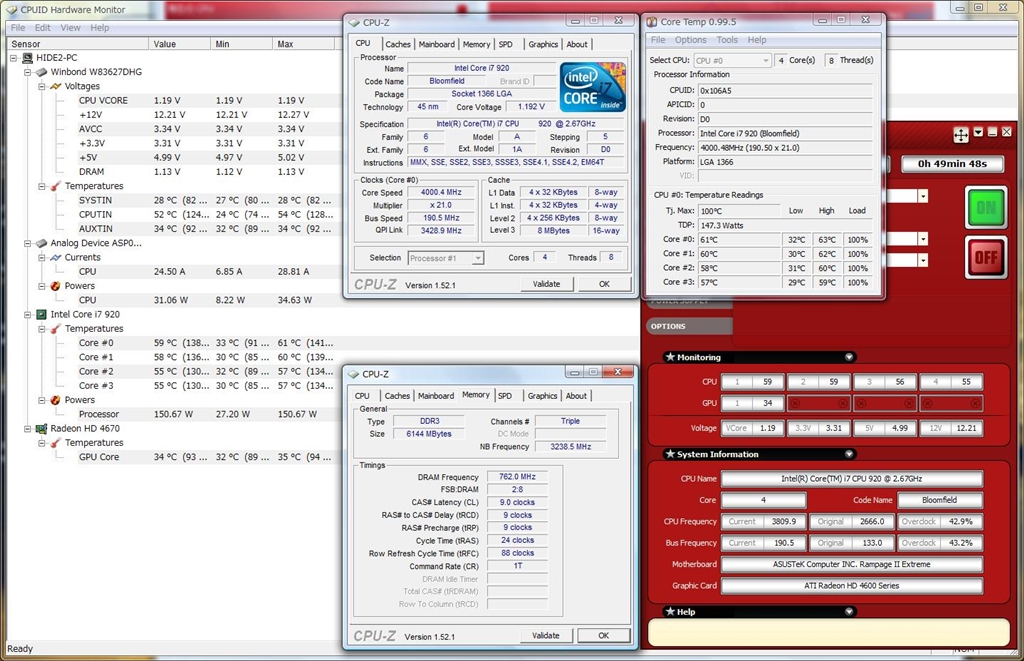
Task: Click the HIDE2-PC computer icon
Action: (28, 58)
